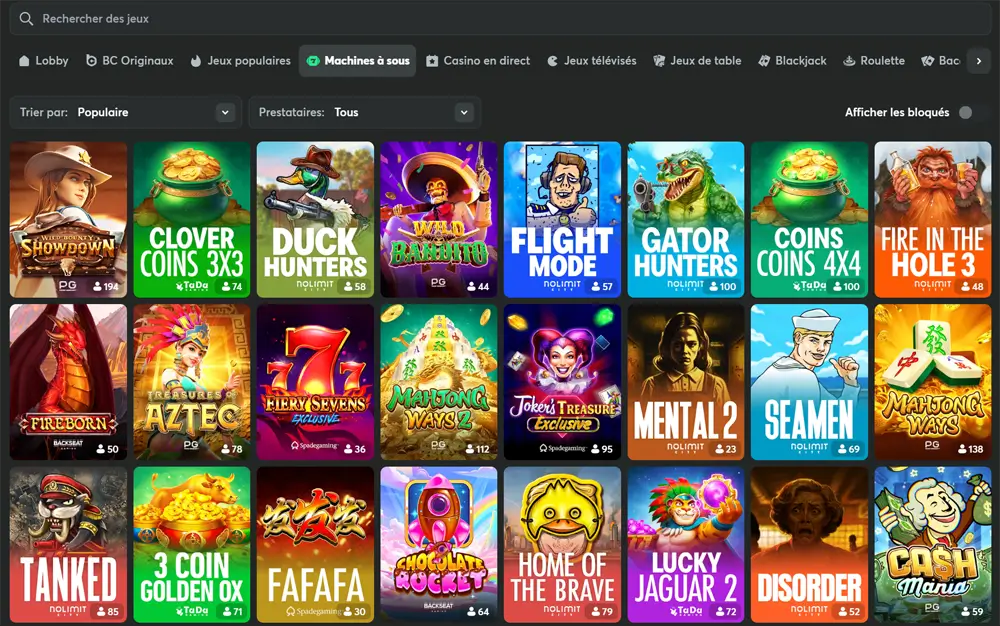Toggle Afficher les bloqués switch
Viewport: 1000px width, 626px height.
[x=966, y=112]
